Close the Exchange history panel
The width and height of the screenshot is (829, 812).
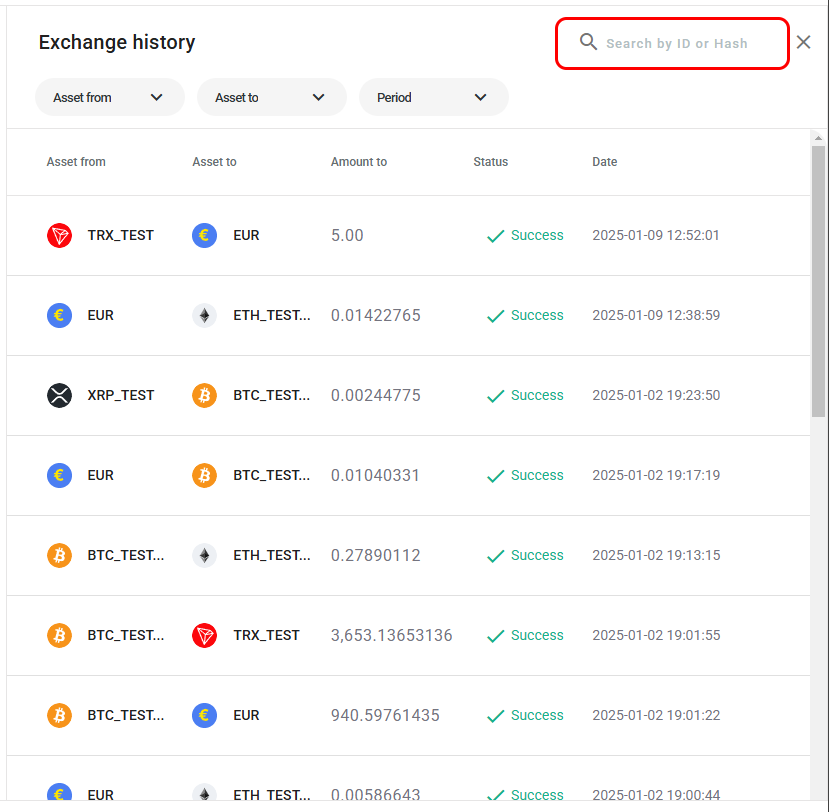[x=803, y=42]
